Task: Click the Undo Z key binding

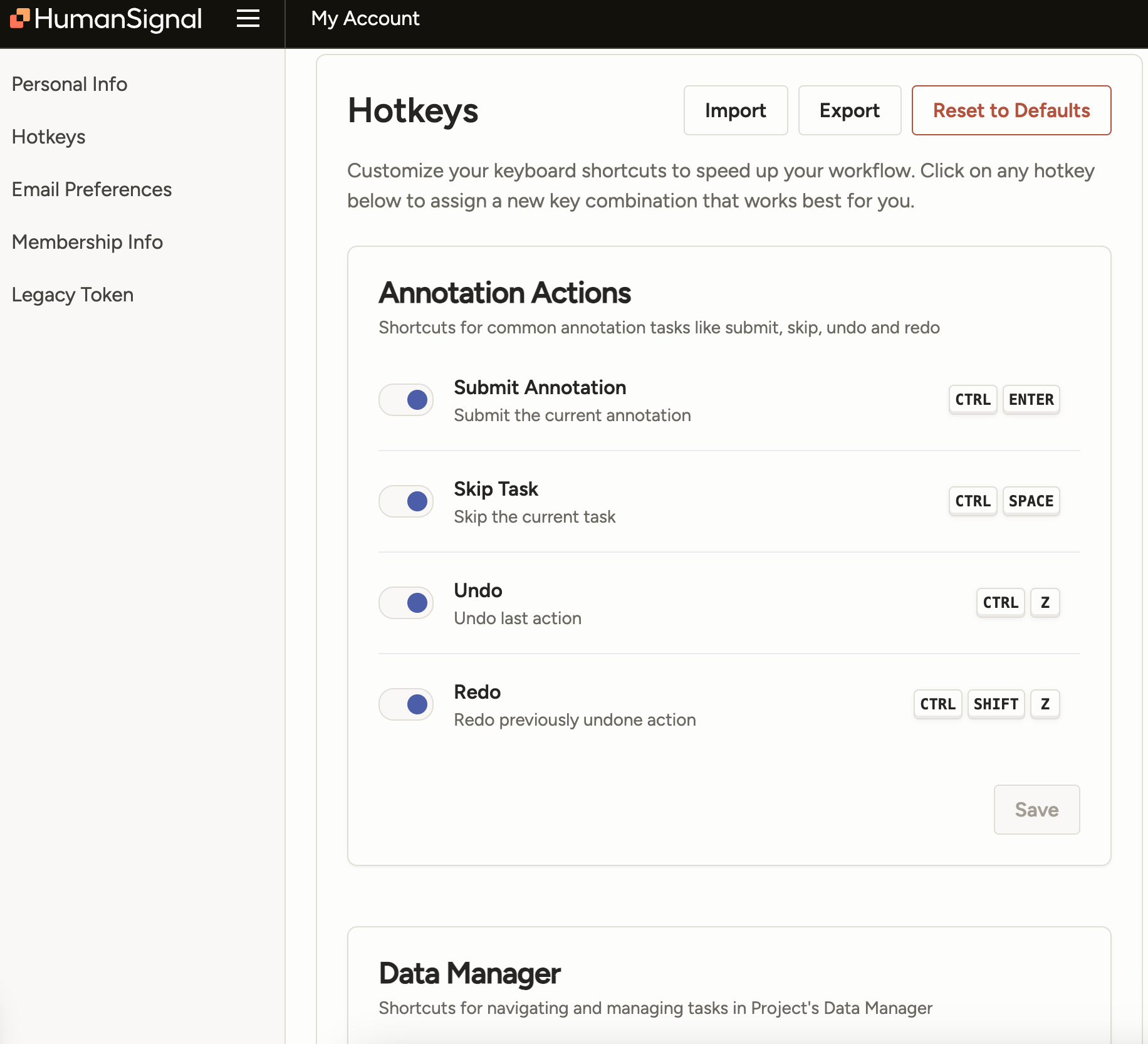Action: (1045, 603)
